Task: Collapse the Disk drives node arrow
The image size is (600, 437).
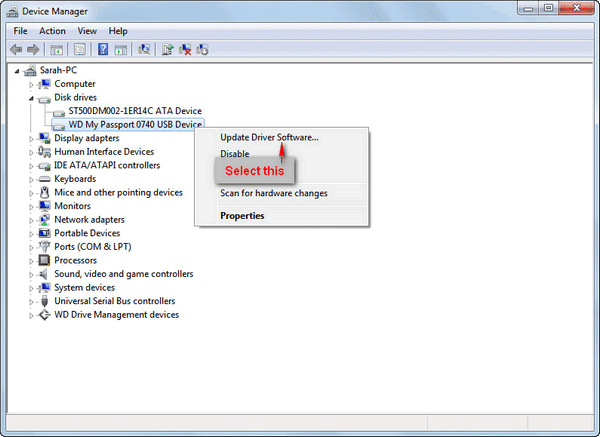Action: click(x=31, y=98)
